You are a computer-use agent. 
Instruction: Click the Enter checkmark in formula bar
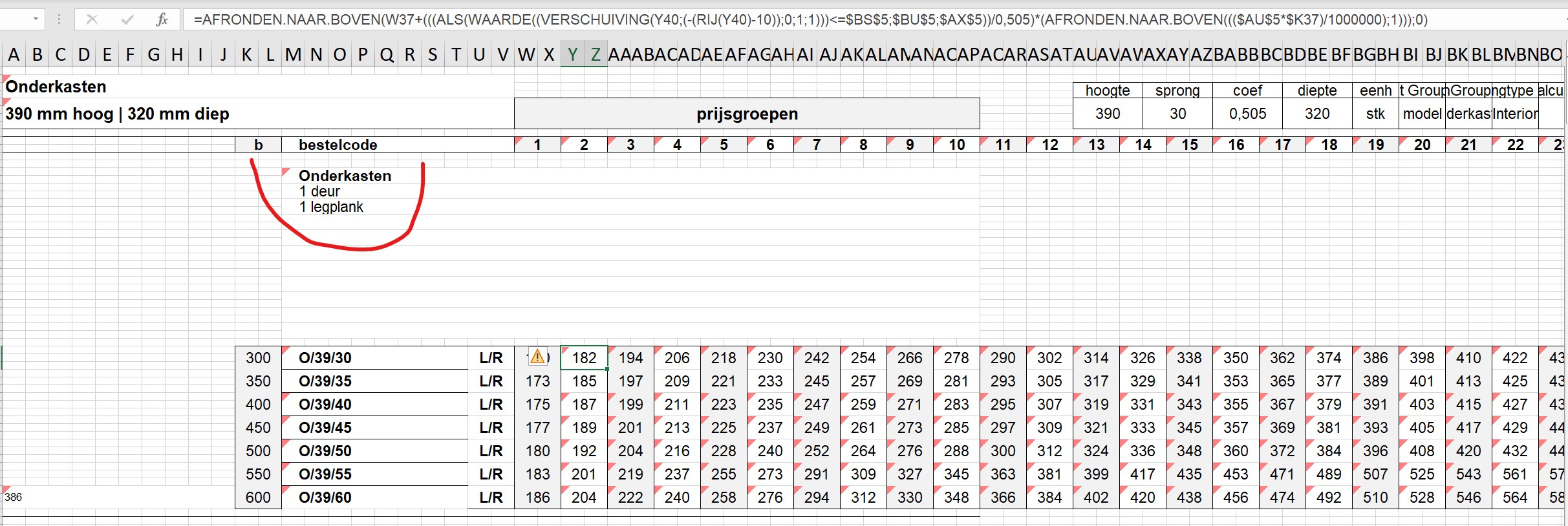click(127, 19)
